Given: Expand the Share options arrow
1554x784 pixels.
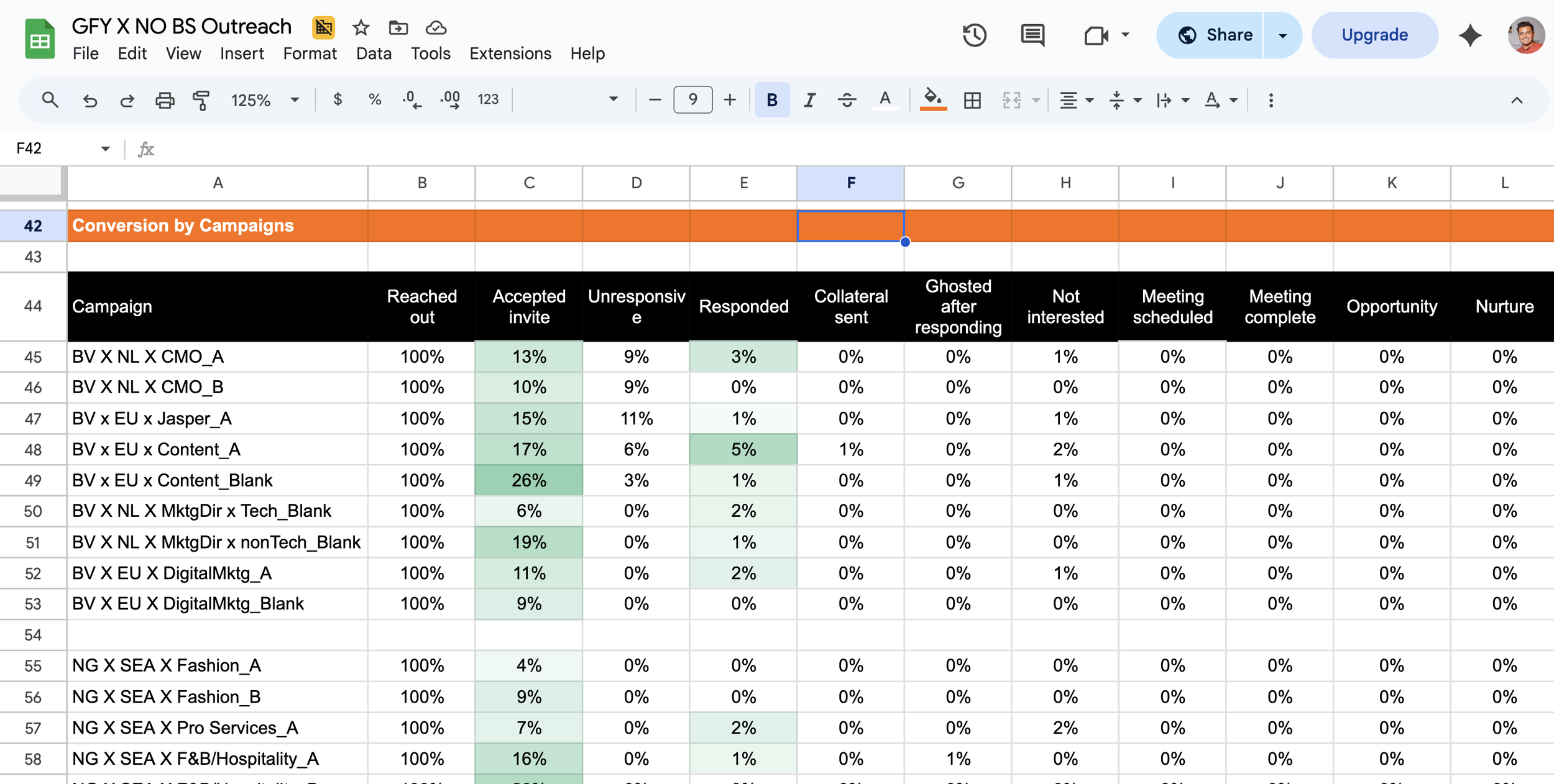Looking at the screenshot, I should pos(1282,35).
